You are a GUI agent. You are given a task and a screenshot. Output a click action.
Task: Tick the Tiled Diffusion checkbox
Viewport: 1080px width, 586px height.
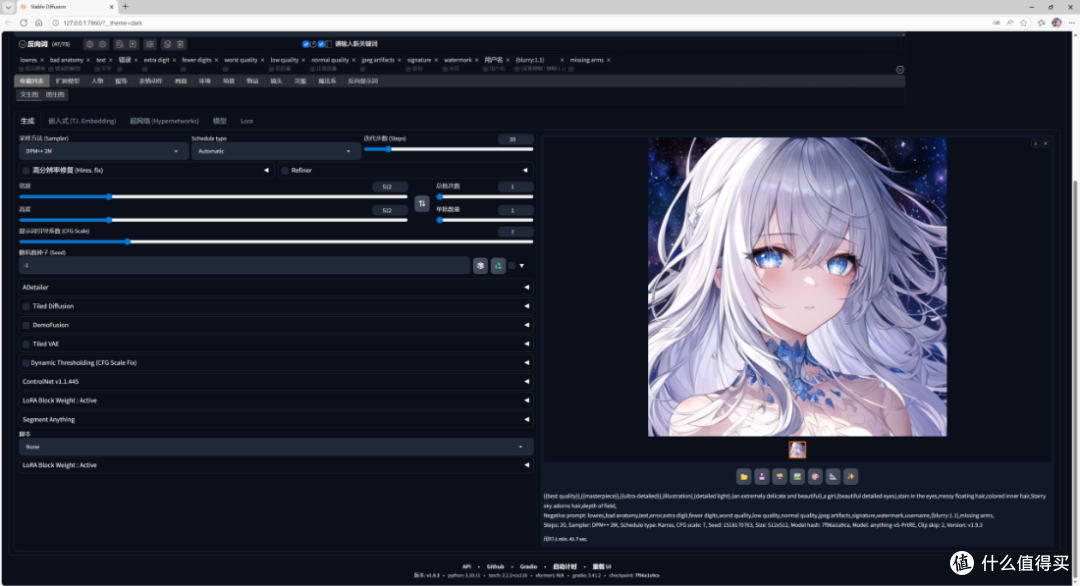point(26,306)
